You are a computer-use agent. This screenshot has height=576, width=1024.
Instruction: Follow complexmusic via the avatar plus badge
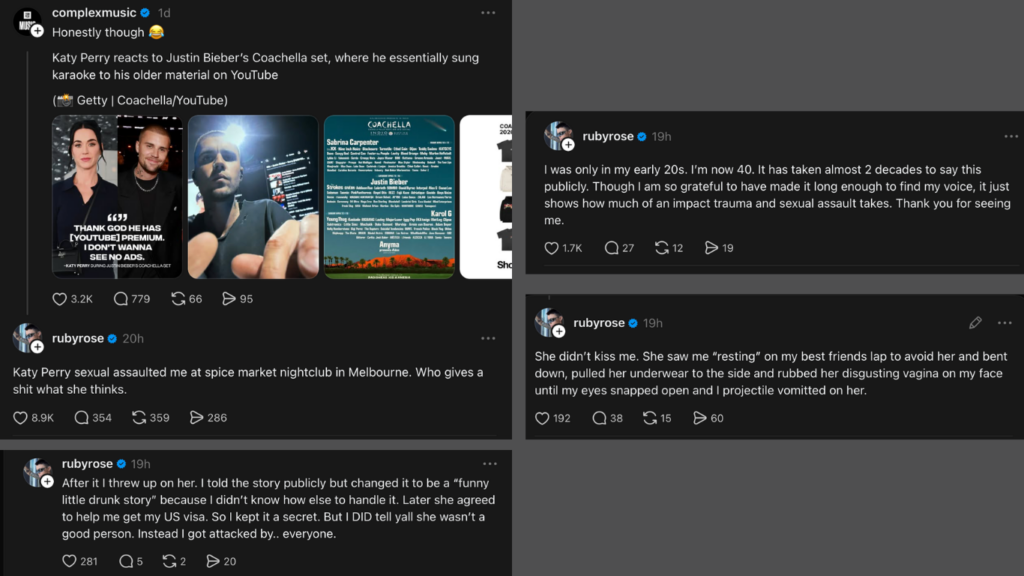tap(37, 31)
